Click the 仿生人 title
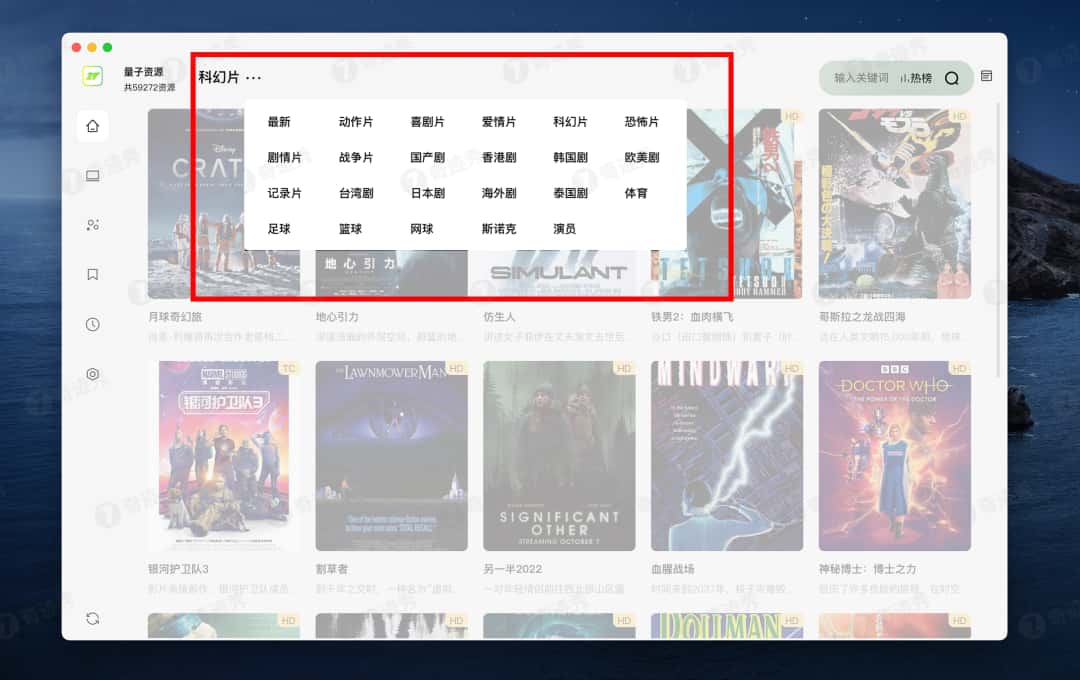This screenshot has height=680, width=1080. 499,317
